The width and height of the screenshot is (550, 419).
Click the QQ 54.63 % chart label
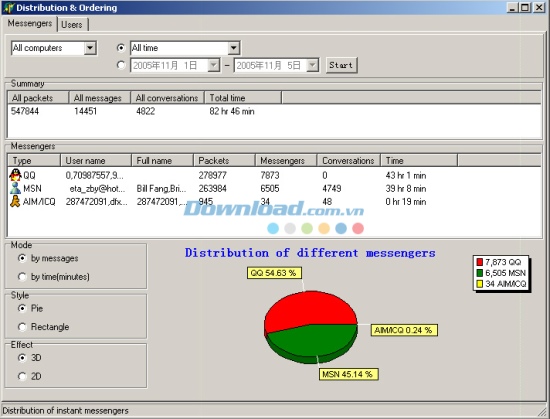click(x=274, y=273)
